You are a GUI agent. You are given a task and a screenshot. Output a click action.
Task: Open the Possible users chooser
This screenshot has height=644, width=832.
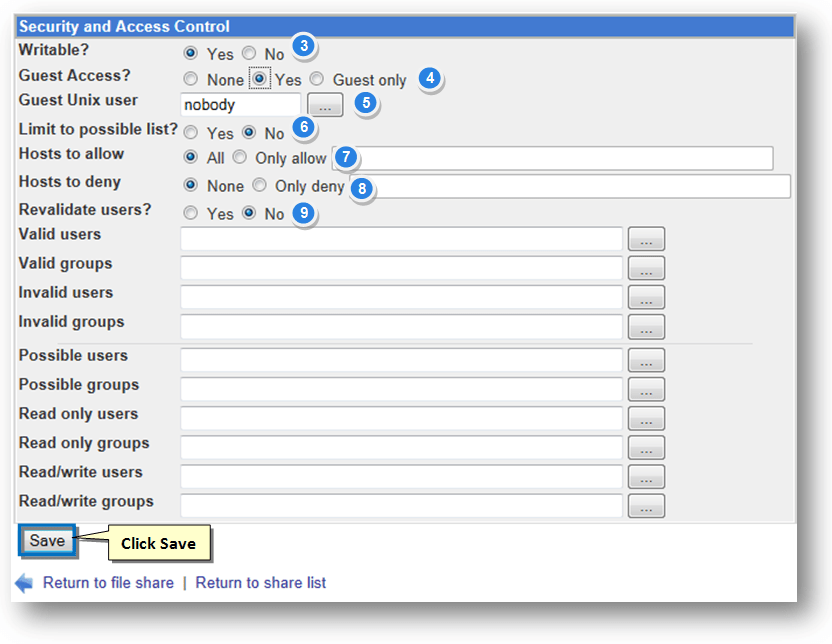(646, 360)
